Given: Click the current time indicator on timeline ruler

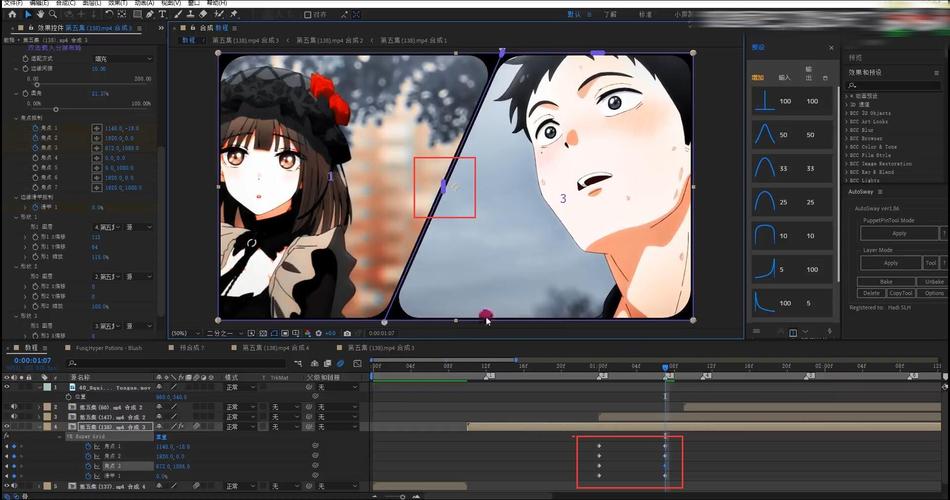Looking at the screenshot, I should pyautogui.click(x=665, y=367).
